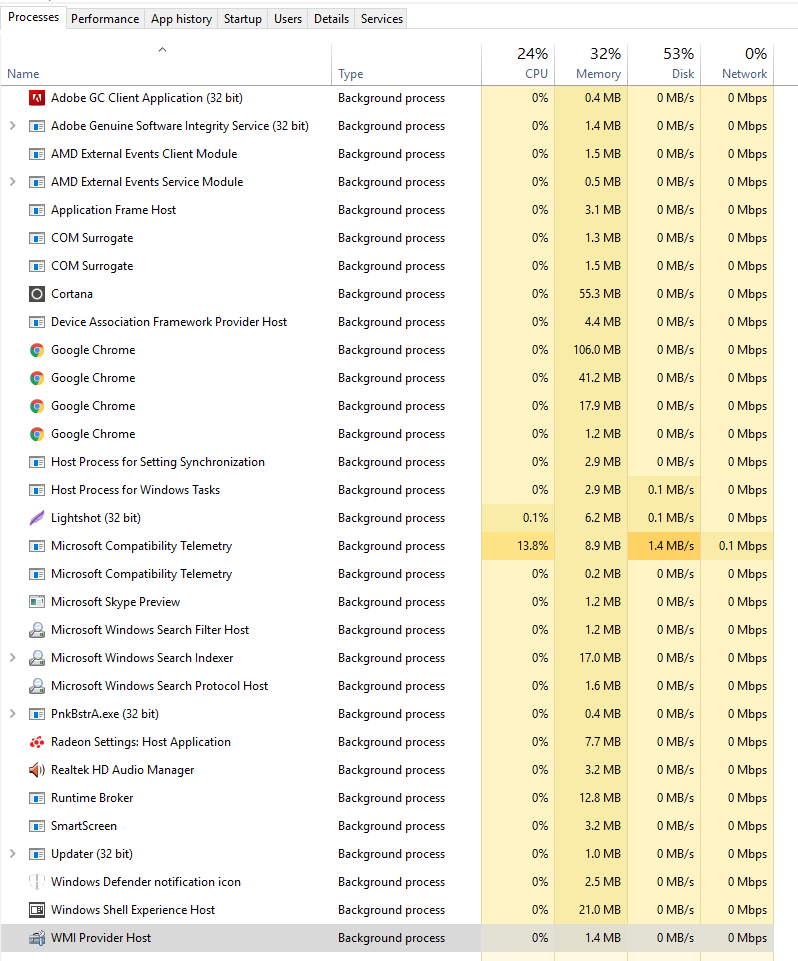Screen dimensions: 798x961
Task: Go to the Services tab
Action: (x=382, y=18)
